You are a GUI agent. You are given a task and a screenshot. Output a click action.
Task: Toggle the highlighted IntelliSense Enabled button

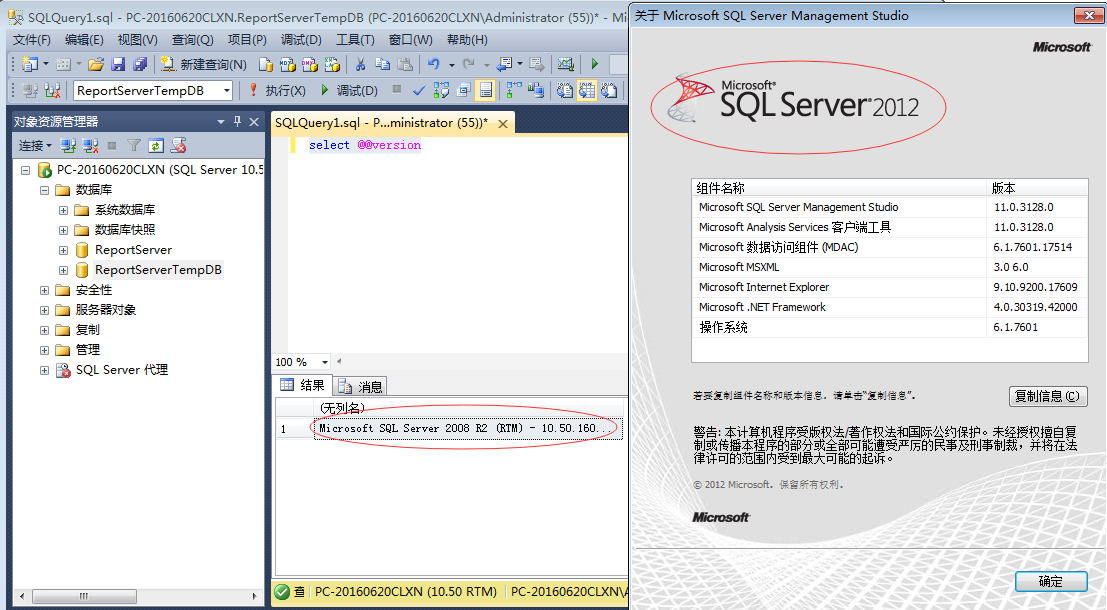click(x=486, y=90)
